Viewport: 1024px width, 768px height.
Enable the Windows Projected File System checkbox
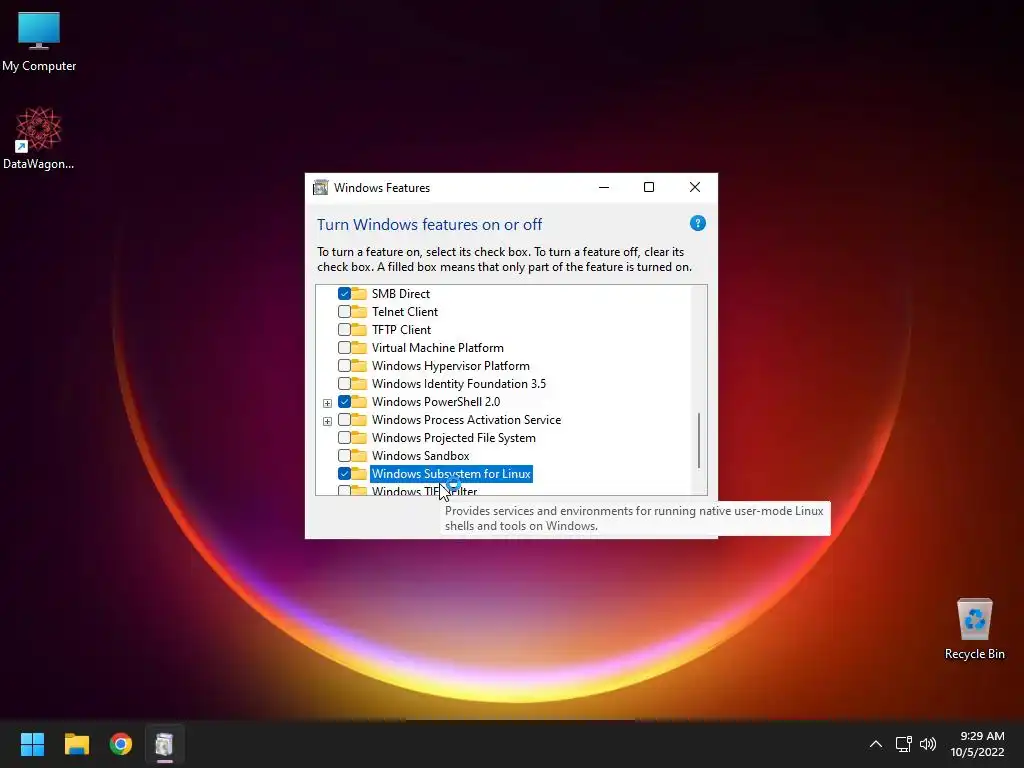(x=344, y=438)
